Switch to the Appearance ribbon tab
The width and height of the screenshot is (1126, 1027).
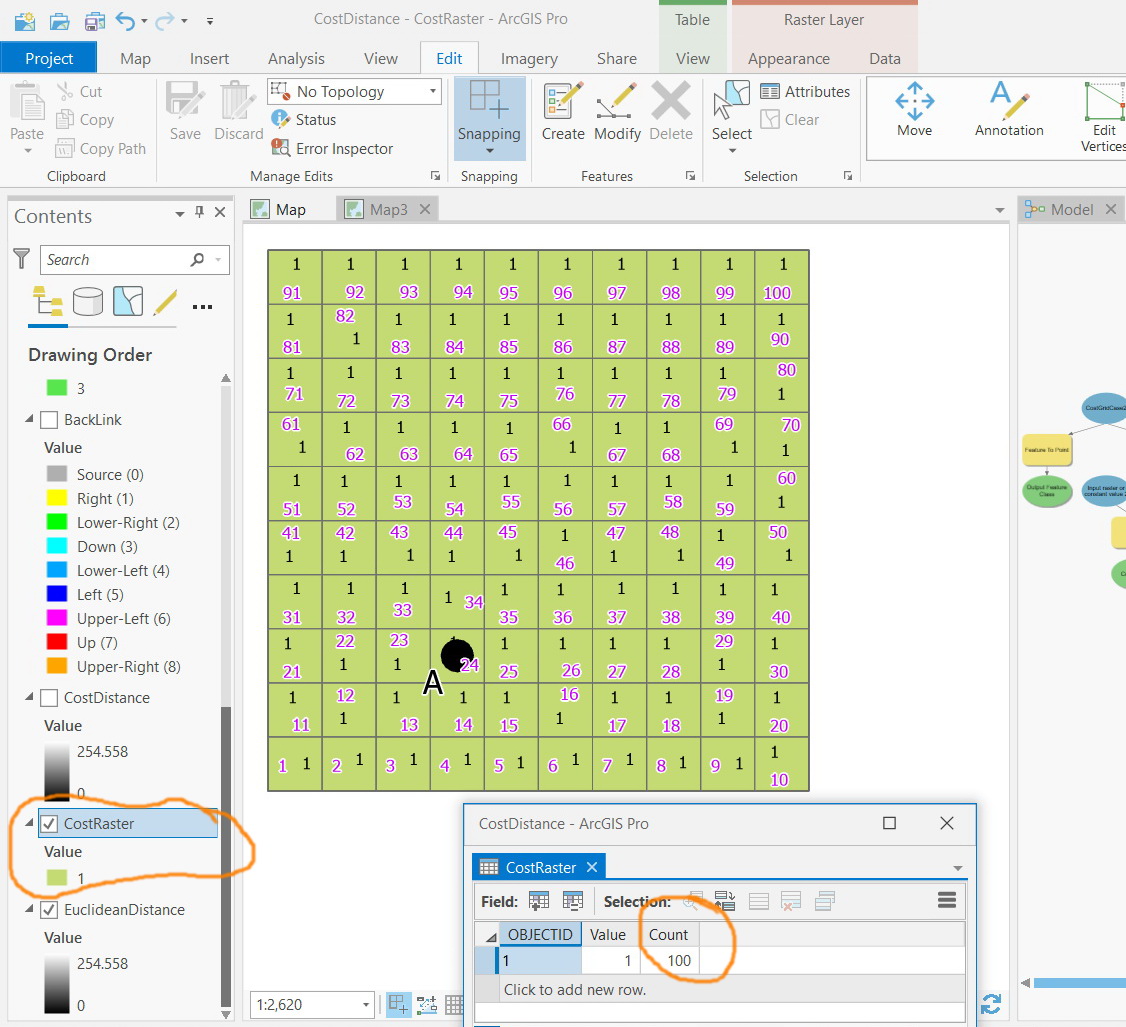pyautogui.click(x=788, y=58)
